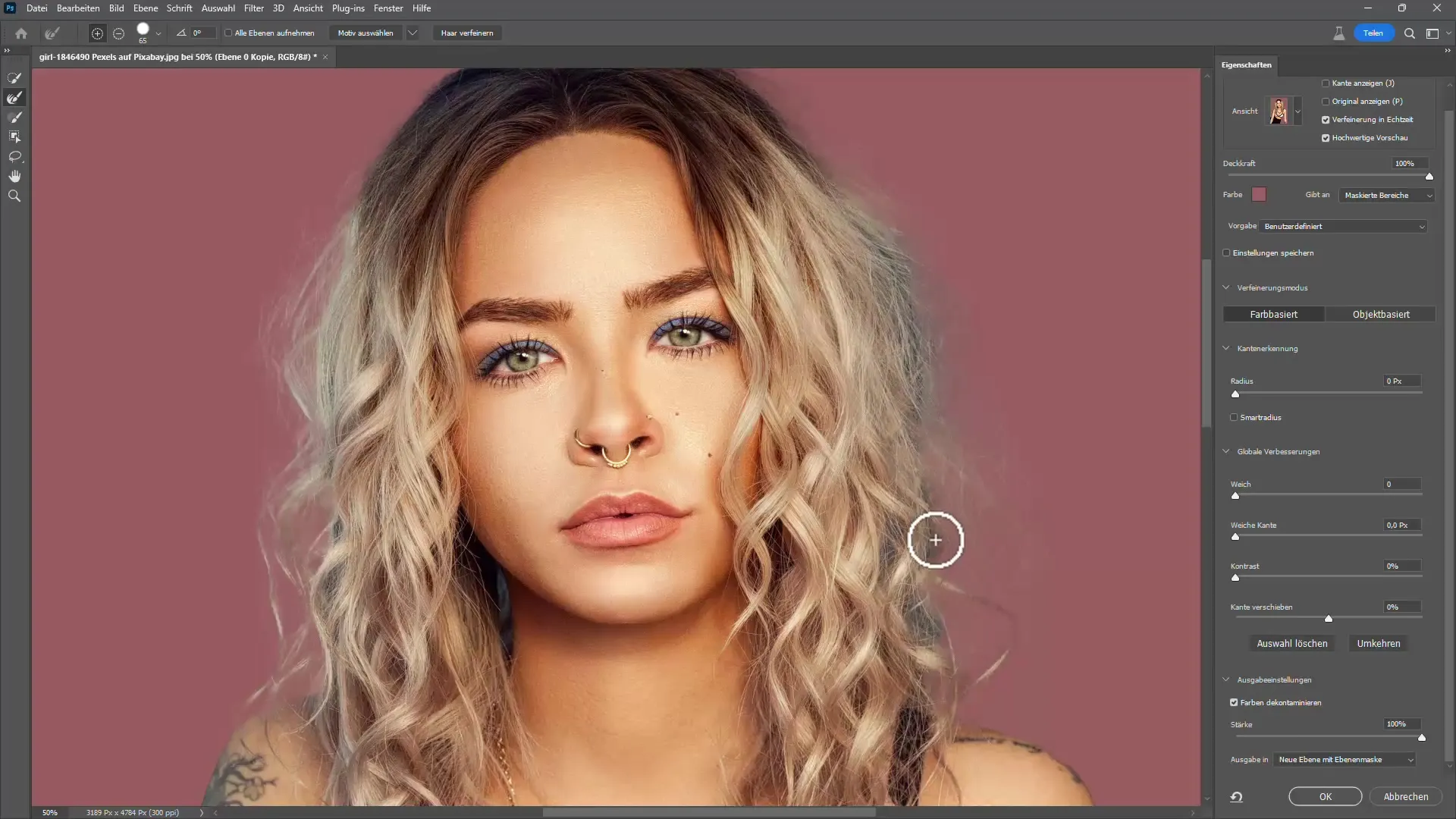Click the Home icon in options bar

pos(21,33)
